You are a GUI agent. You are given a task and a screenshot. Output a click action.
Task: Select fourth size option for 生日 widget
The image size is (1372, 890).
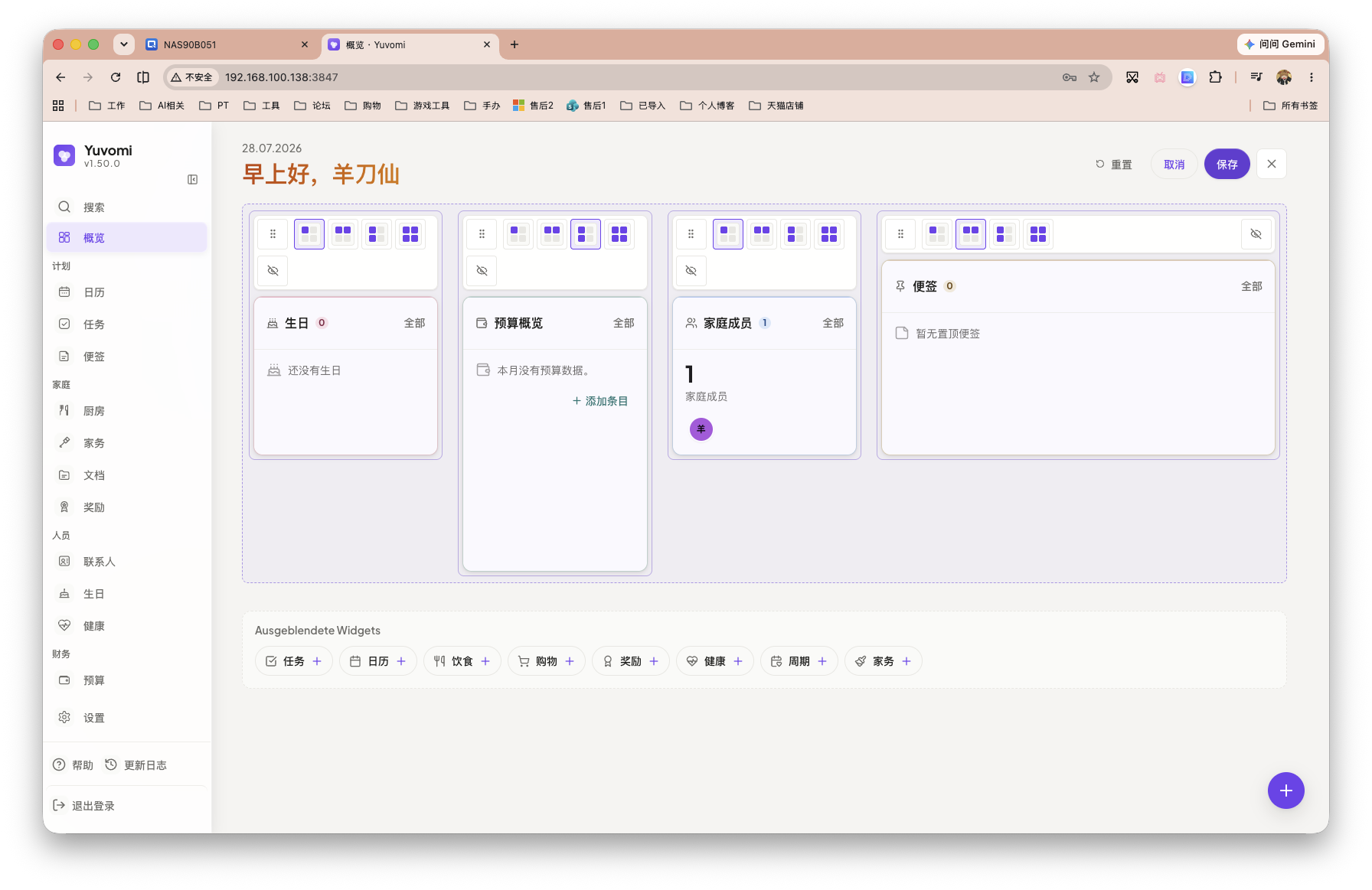[x=410, y=234]
